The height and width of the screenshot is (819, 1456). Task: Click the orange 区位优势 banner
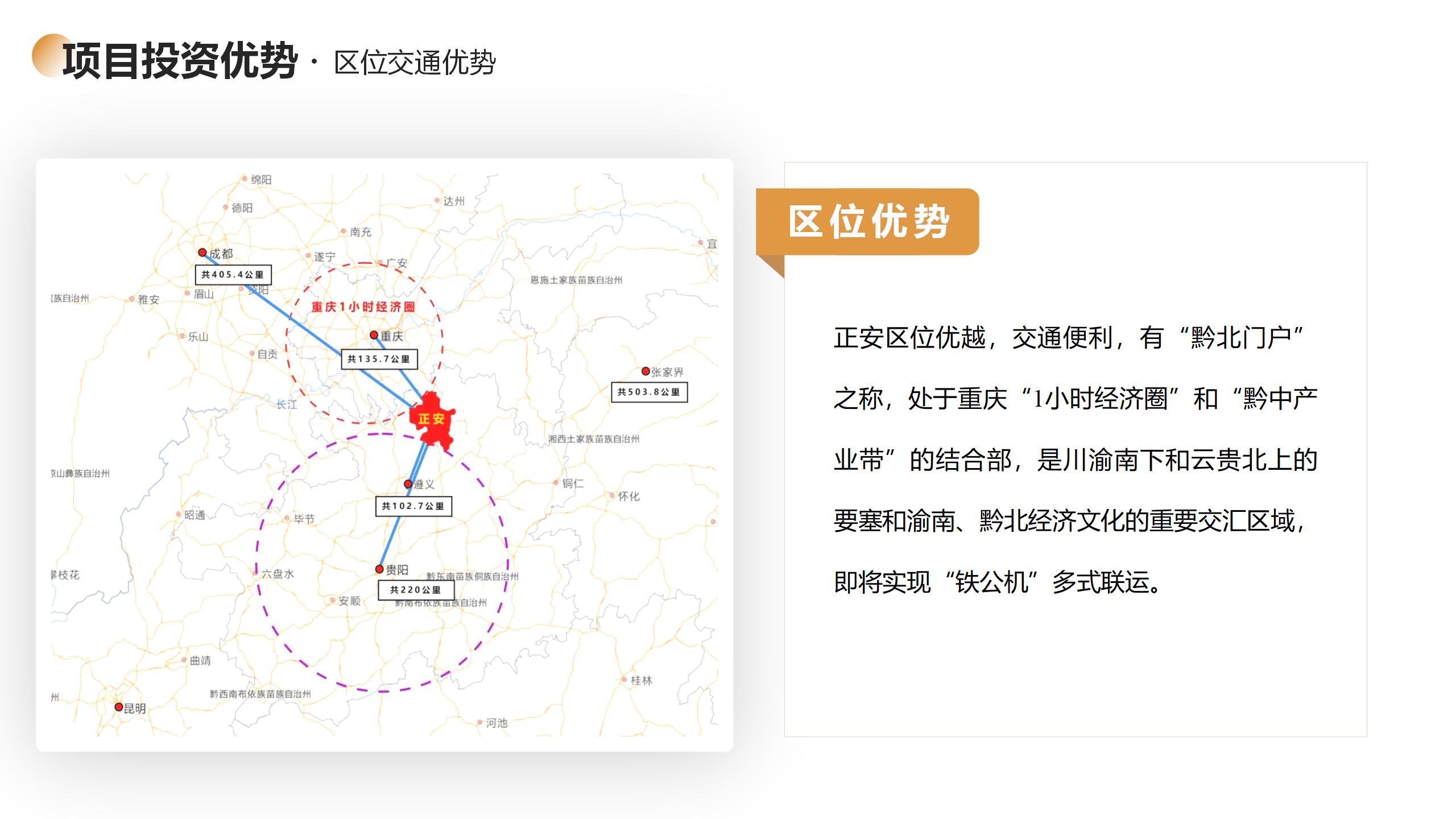867,222
